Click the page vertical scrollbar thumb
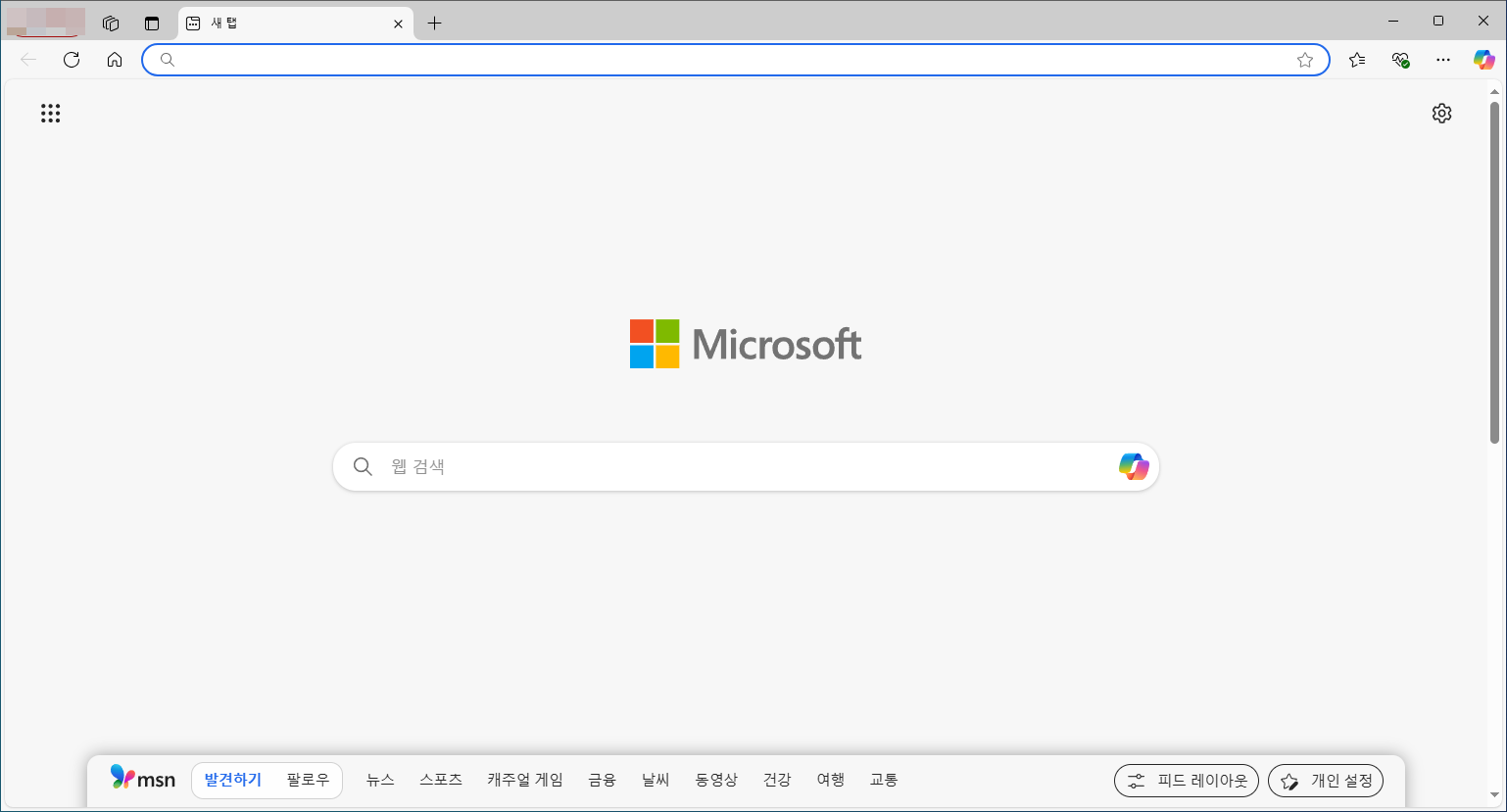 1494,271
